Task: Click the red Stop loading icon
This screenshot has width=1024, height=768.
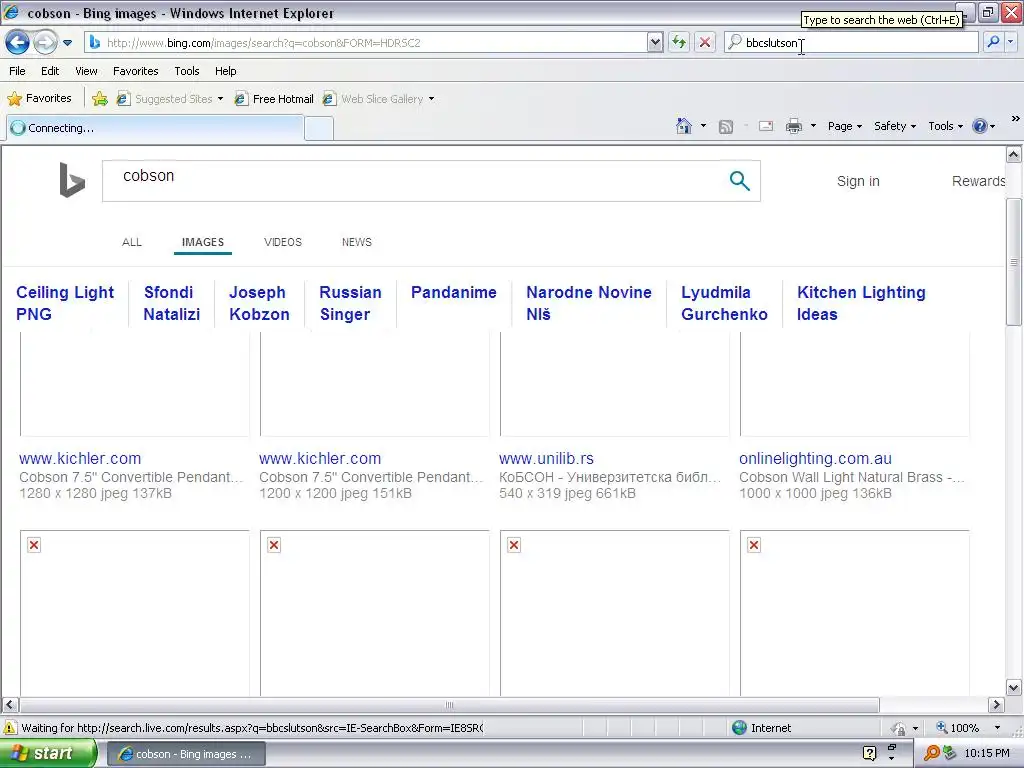Action: tap(705, 42)
